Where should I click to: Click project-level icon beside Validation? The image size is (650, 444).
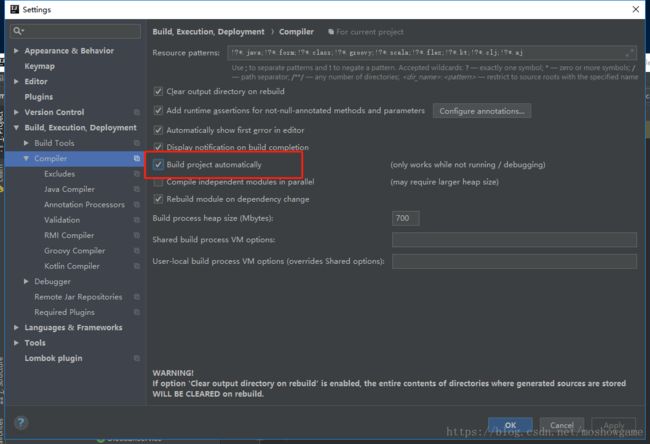click(137, 220)
